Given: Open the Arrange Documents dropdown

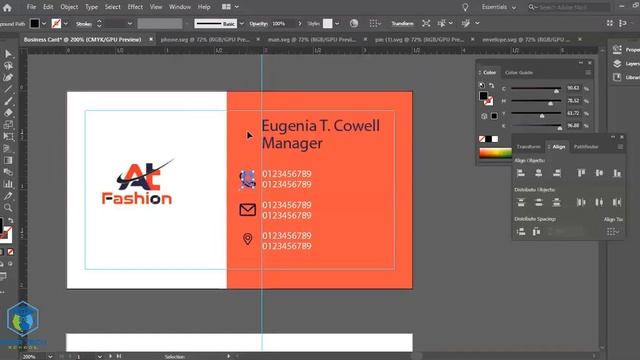Looking at the screenshot, I should click(230, 7).
